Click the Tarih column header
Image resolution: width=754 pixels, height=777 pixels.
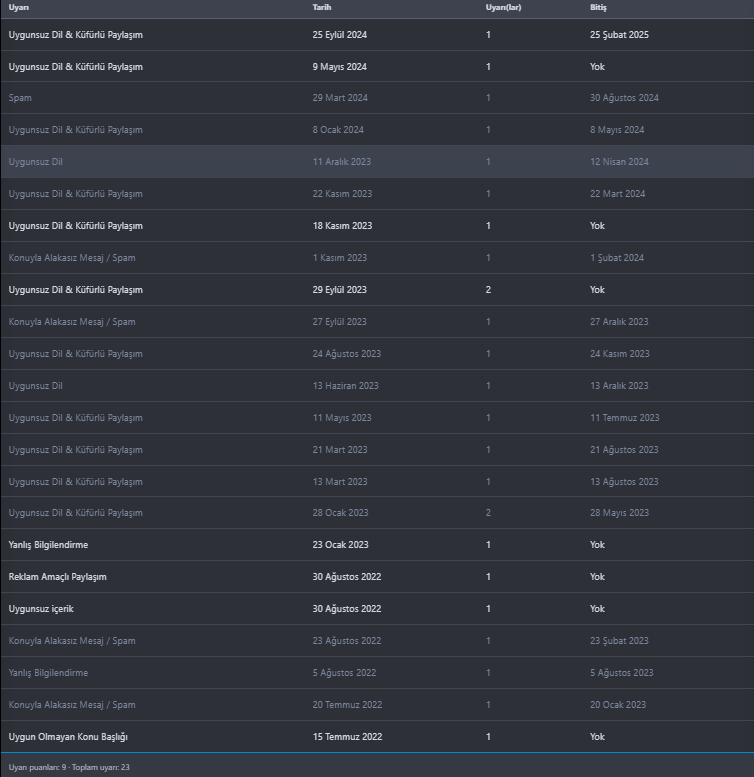[x=322, y=7]
